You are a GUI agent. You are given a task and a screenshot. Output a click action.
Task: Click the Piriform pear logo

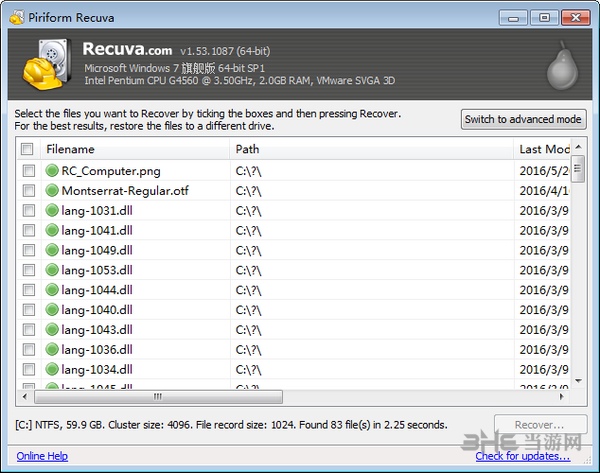562,66
